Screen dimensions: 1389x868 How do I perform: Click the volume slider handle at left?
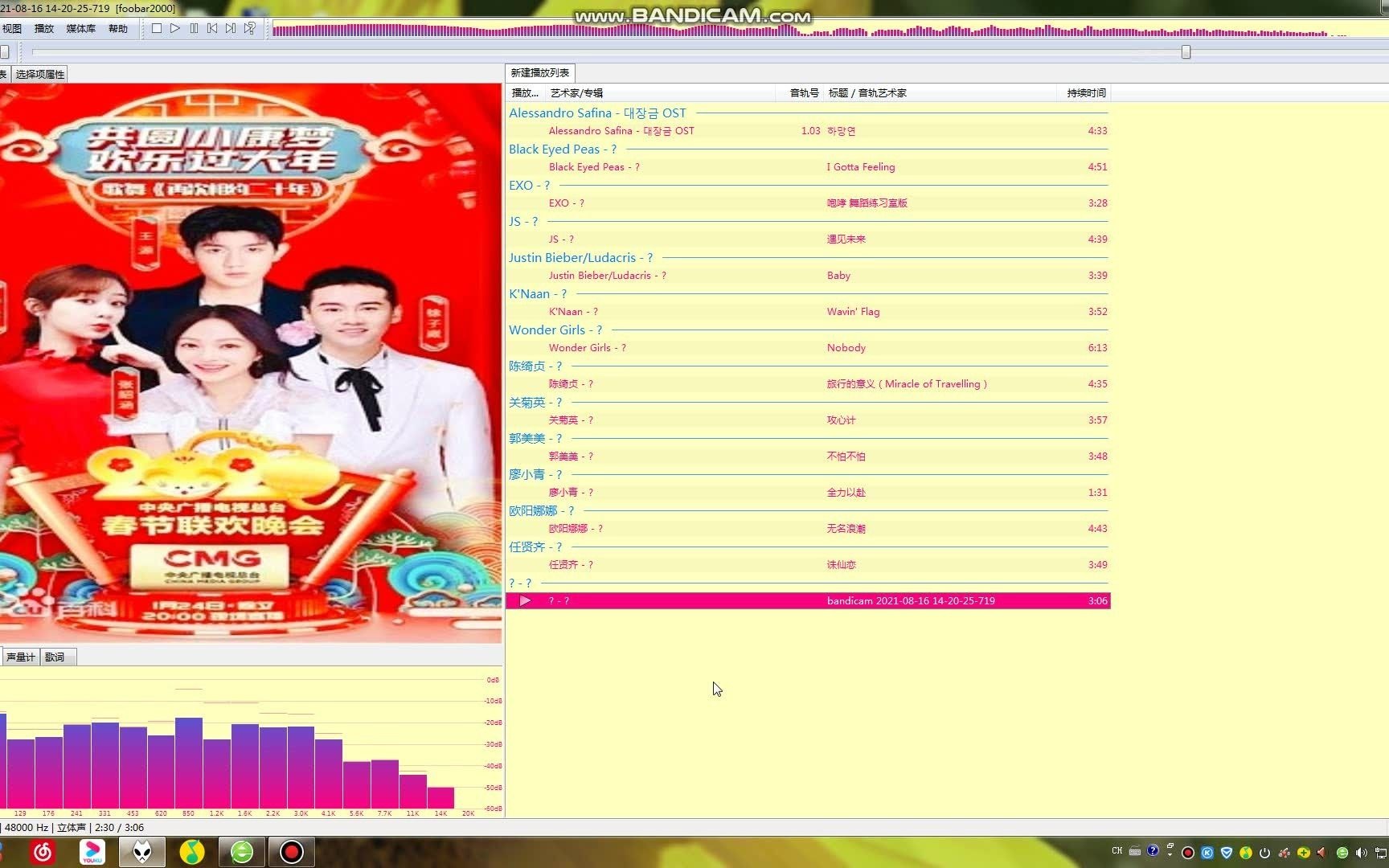tap(4, 52)
